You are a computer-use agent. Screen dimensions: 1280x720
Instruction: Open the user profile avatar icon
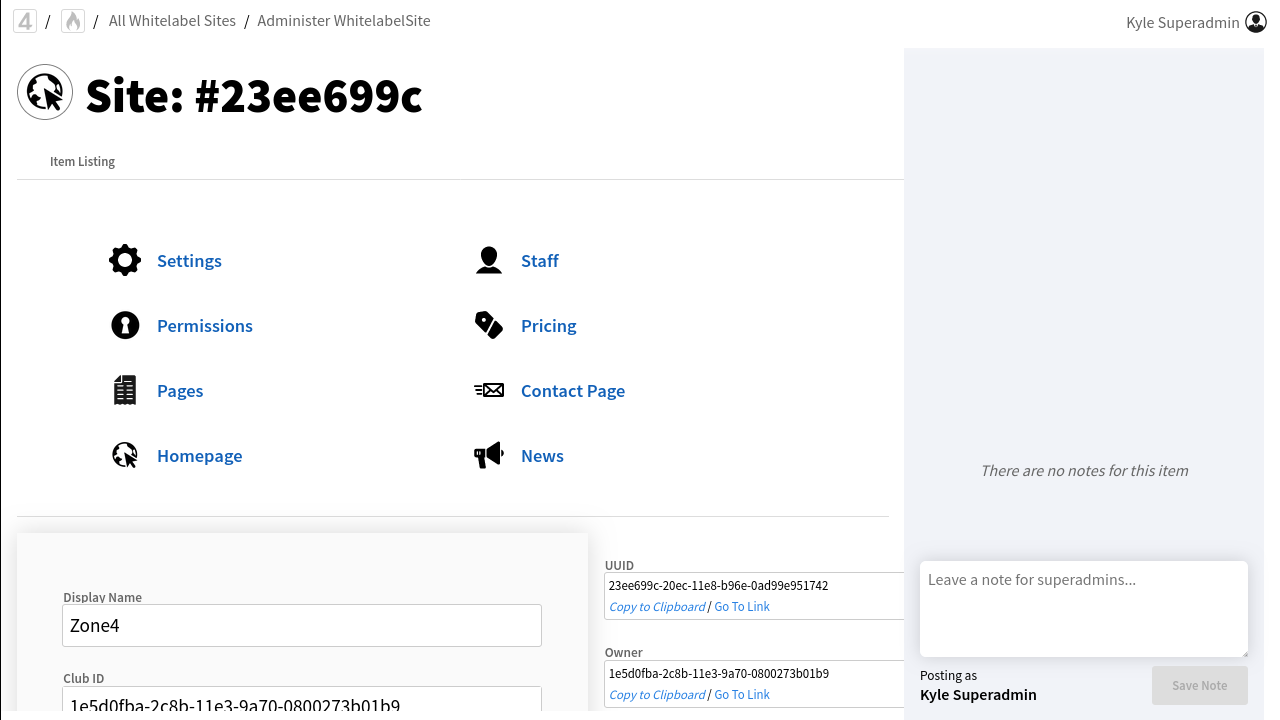(x=1256, y=22)
